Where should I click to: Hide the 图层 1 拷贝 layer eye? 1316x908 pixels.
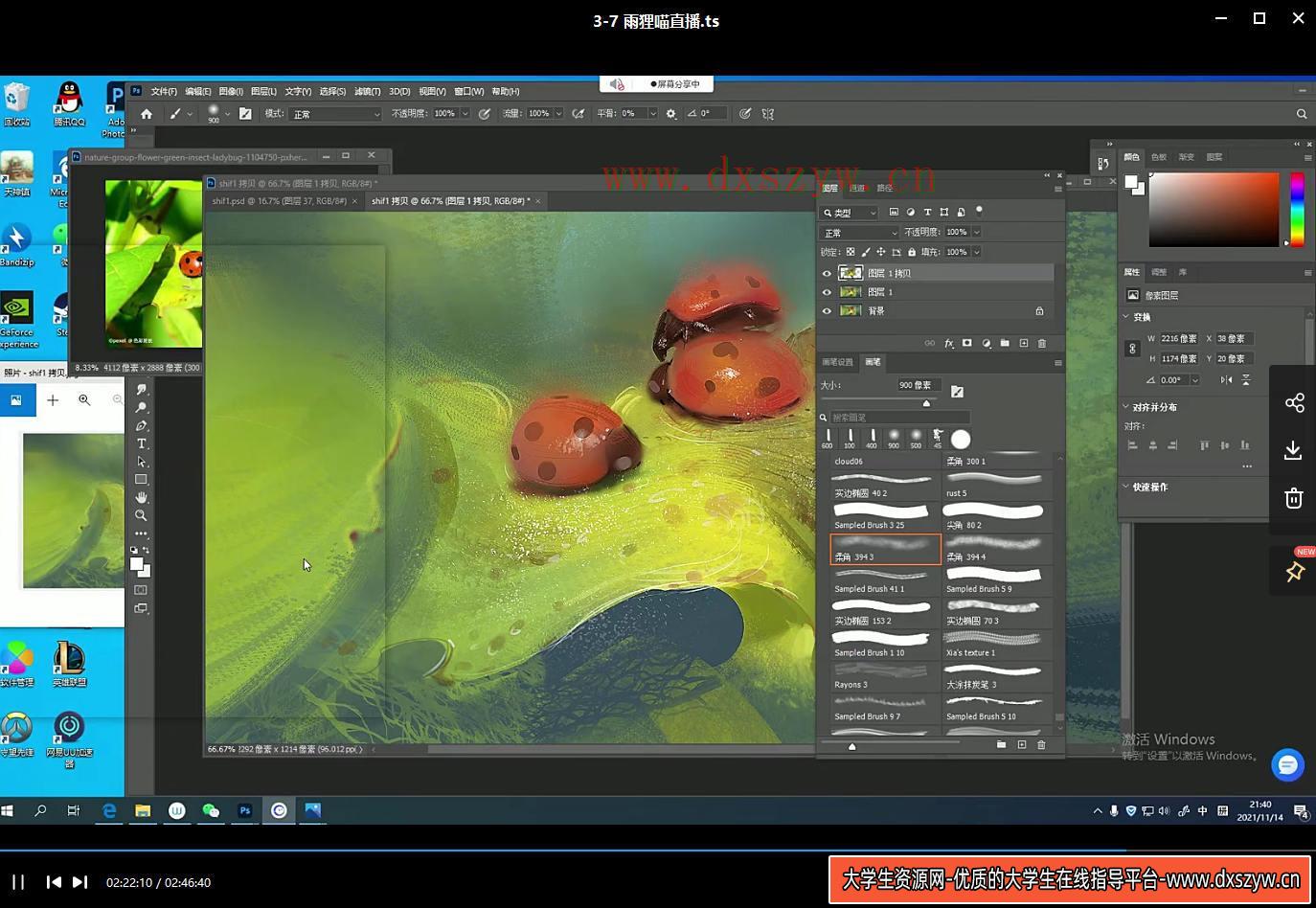827,273
